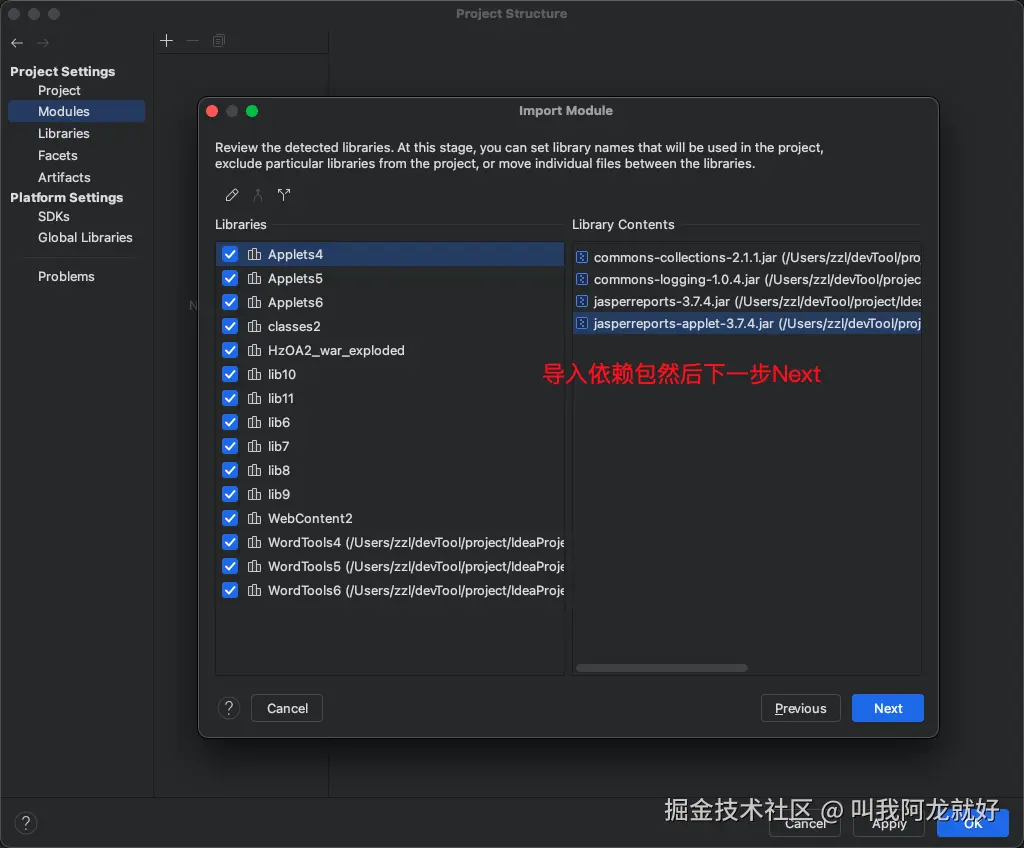1024x848 pixels.
Task: Open Global Libraries settings
Action: click(x=85, y=237)
